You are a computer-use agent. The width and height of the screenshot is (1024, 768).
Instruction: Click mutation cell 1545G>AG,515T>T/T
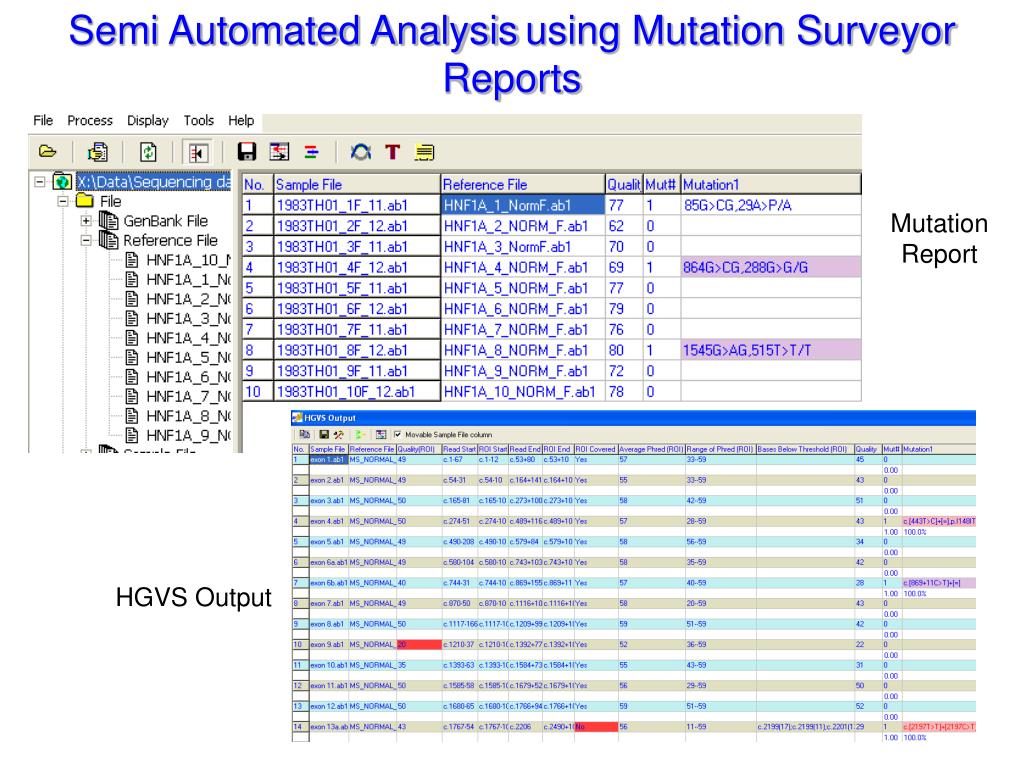[771, 350]
